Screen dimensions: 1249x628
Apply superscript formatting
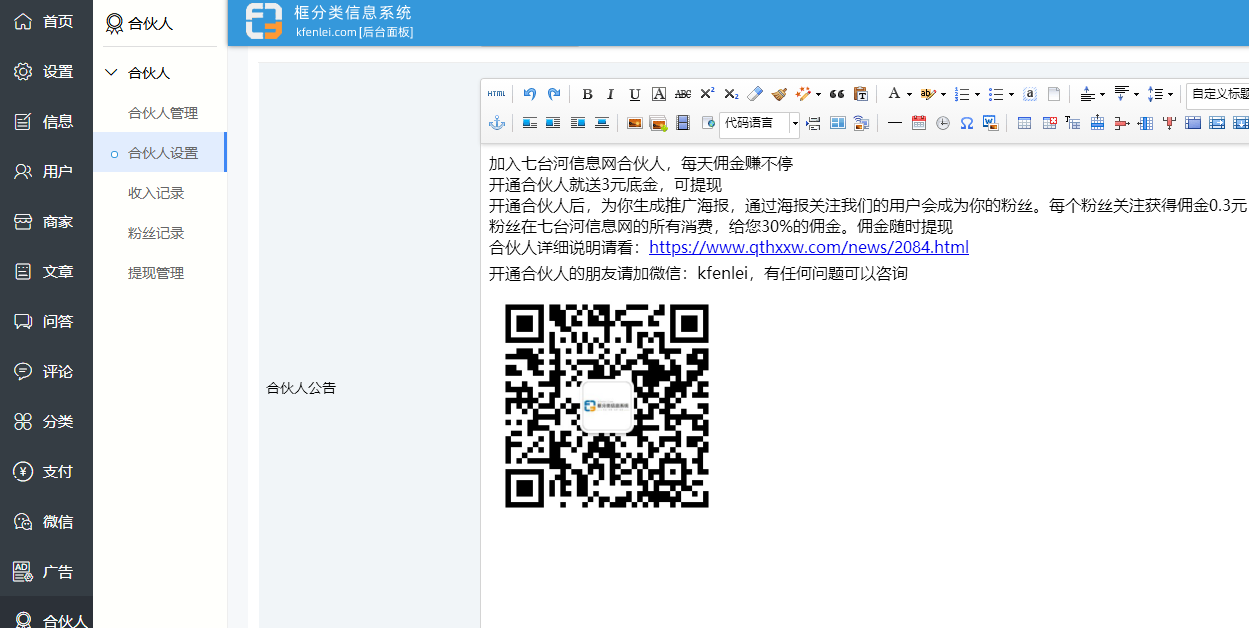click(x=707, y=94)
